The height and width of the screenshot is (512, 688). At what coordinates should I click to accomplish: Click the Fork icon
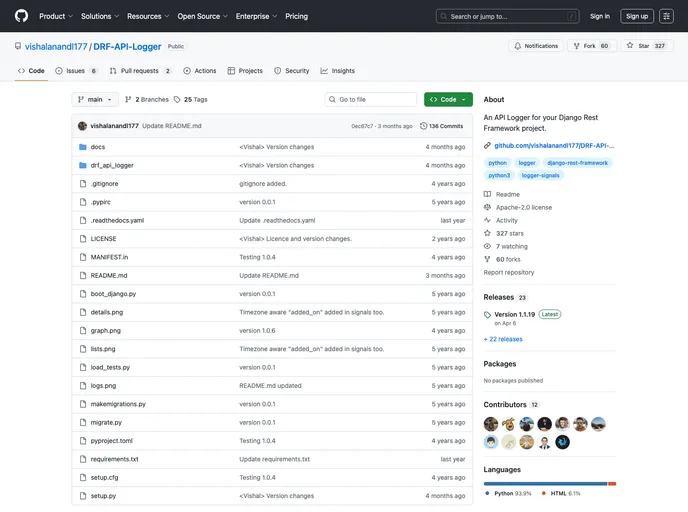(x=577, y=46)
